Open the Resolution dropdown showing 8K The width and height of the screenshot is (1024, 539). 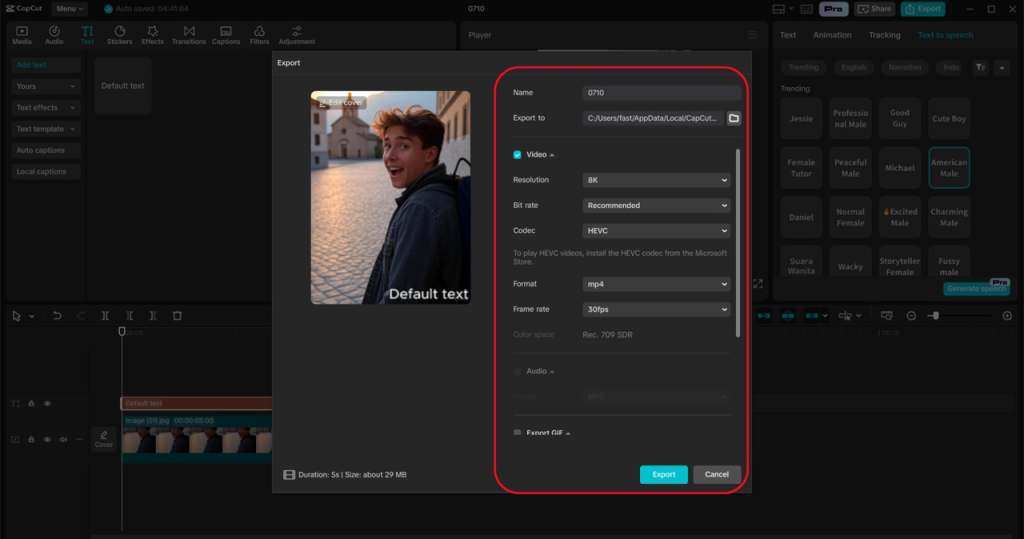click(x=656, y=180)
